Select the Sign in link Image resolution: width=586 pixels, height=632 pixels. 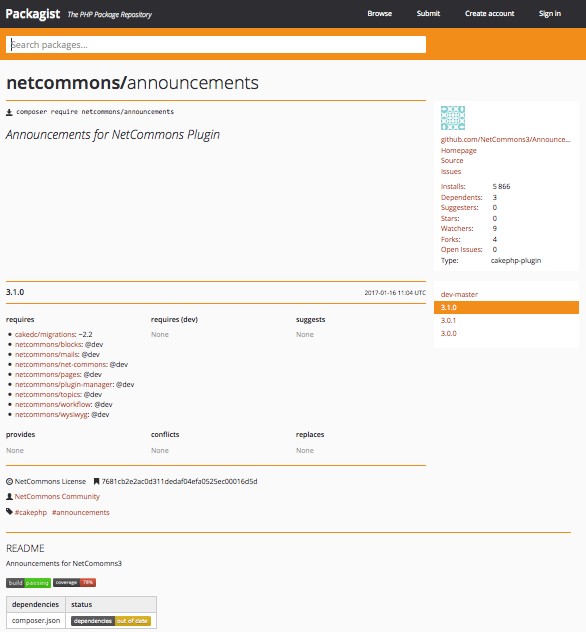click(x=550, y=14)
